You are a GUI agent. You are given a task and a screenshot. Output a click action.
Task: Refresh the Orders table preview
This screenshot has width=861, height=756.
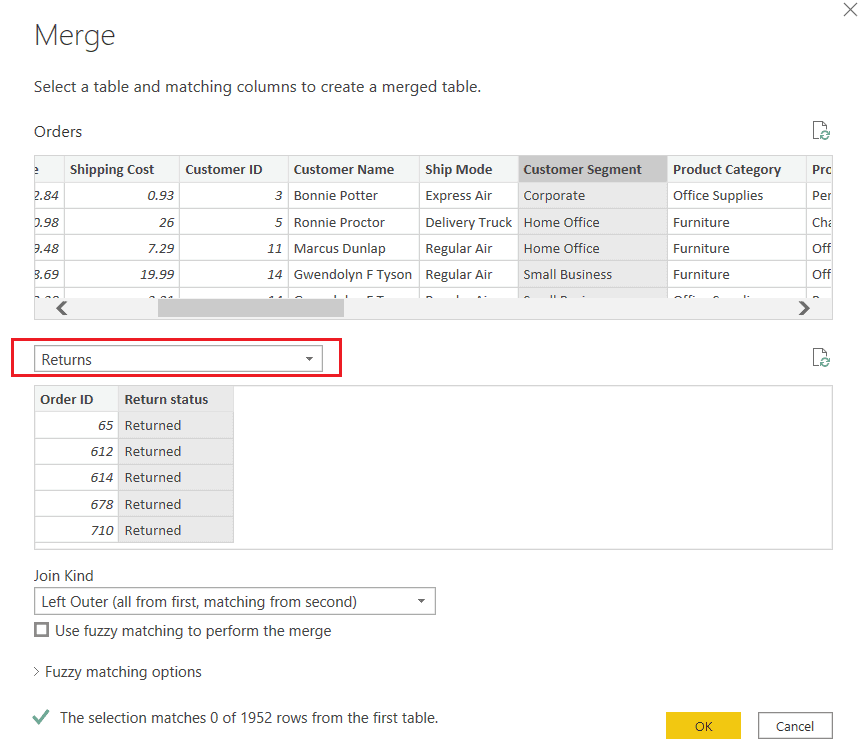[821, 130]
